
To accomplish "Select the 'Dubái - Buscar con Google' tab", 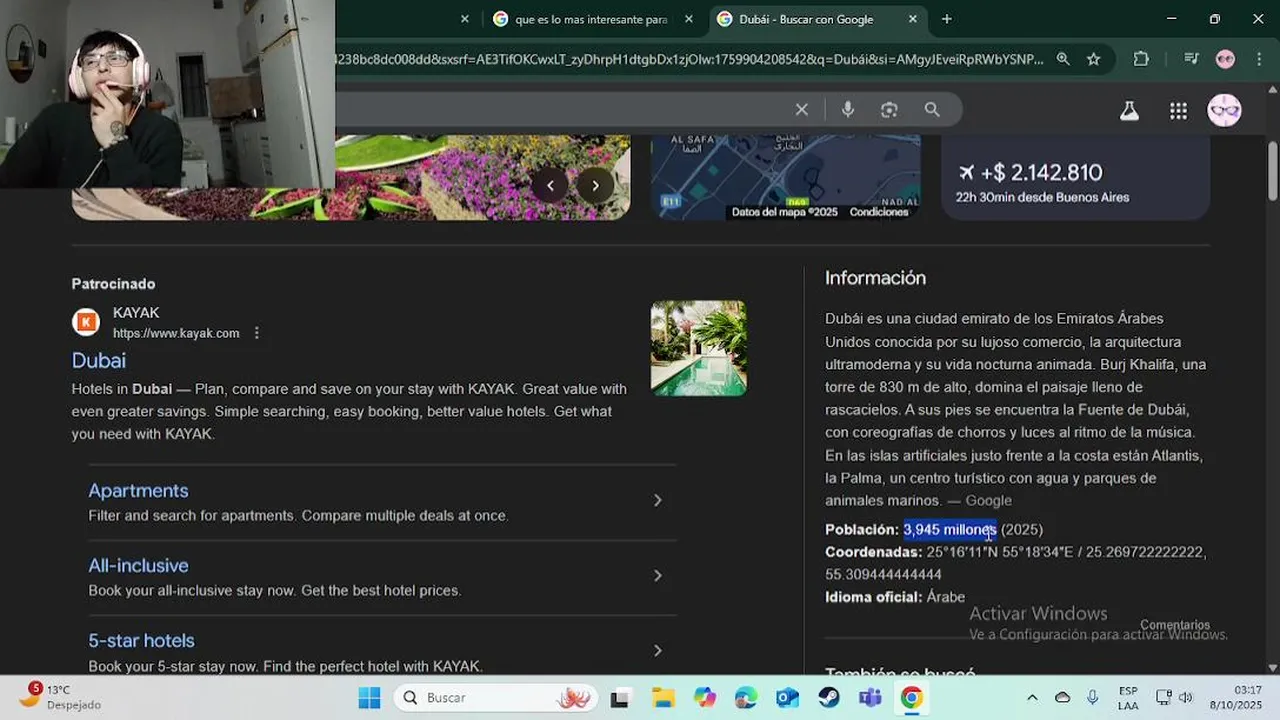I will click(805, 19).
